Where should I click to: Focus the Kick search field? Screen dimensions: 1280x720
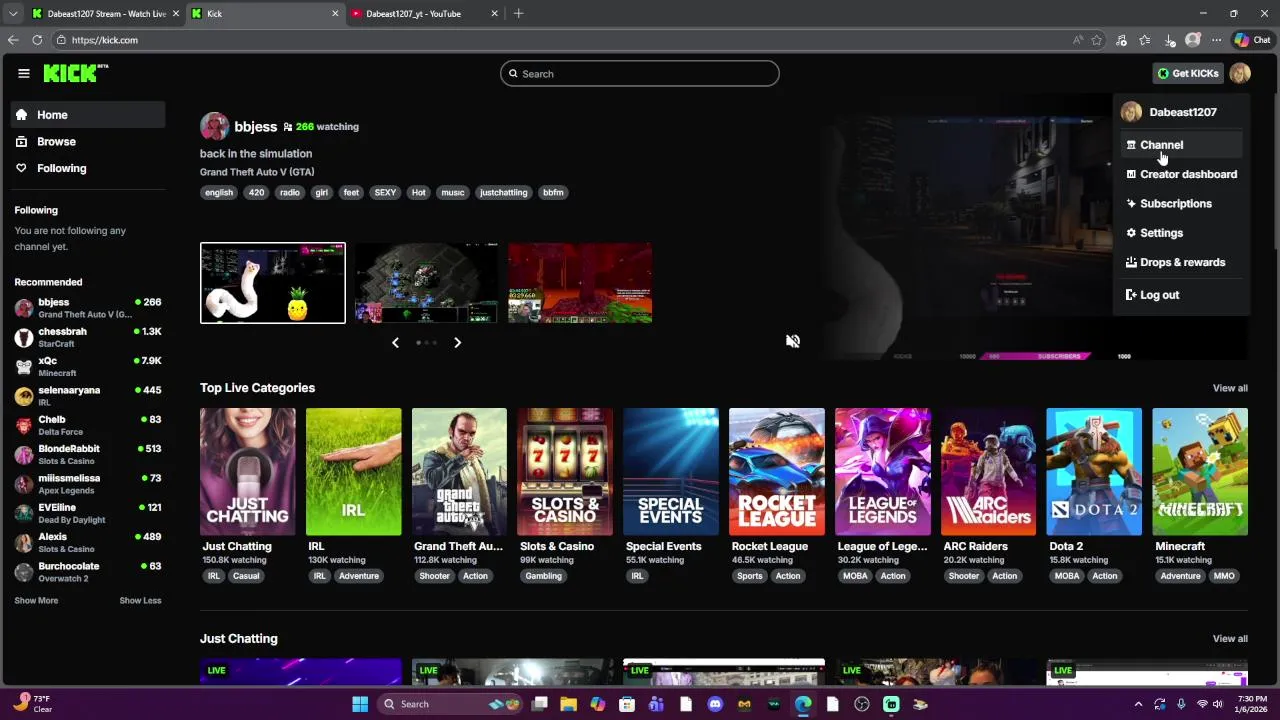click(640, 73)
